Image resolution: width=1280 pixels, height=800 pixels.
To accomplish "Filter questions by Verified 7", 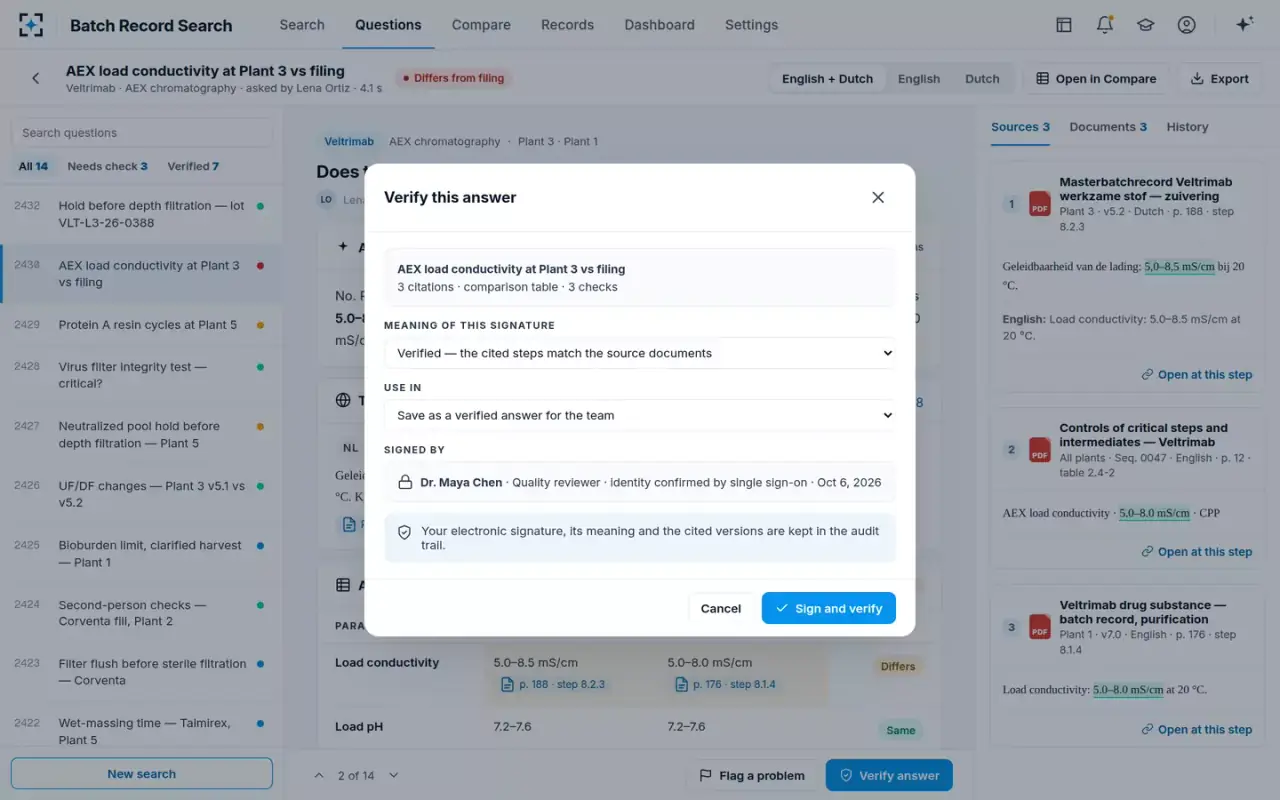I will [193, 166].
